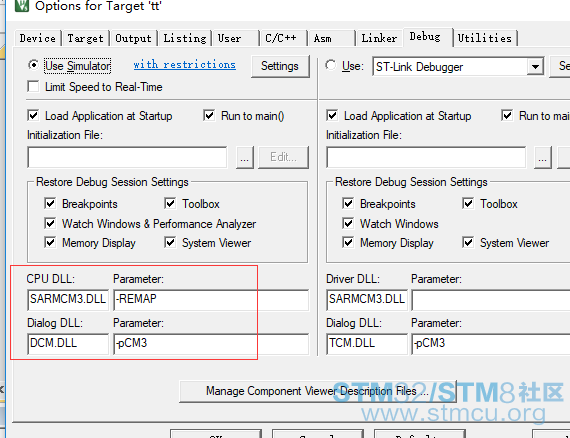Click the -REMAP parameter field
Image resolution: width=570 pixels, height=438 pixels.
pos(211,300)
